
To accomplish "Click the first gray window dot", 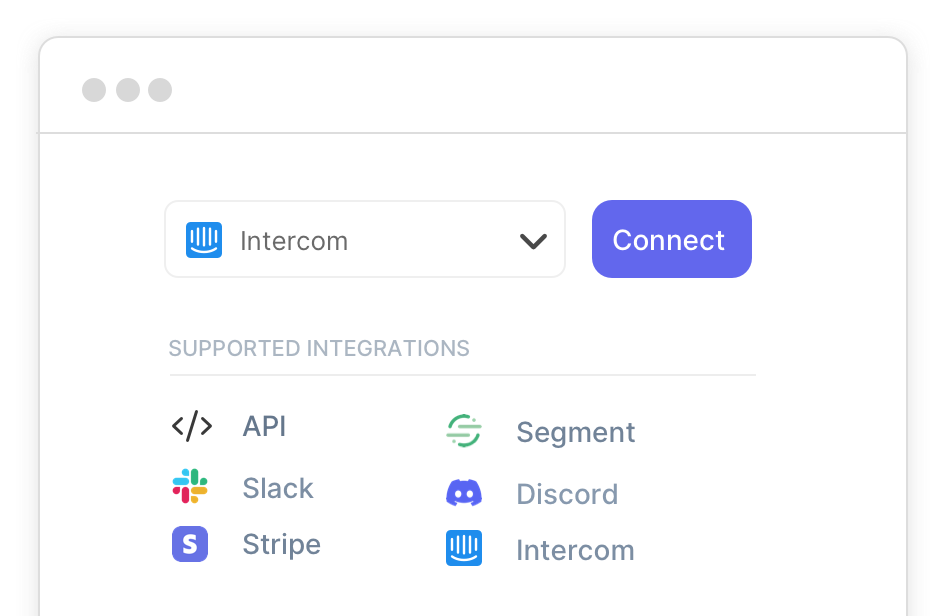I will [94, 90].
